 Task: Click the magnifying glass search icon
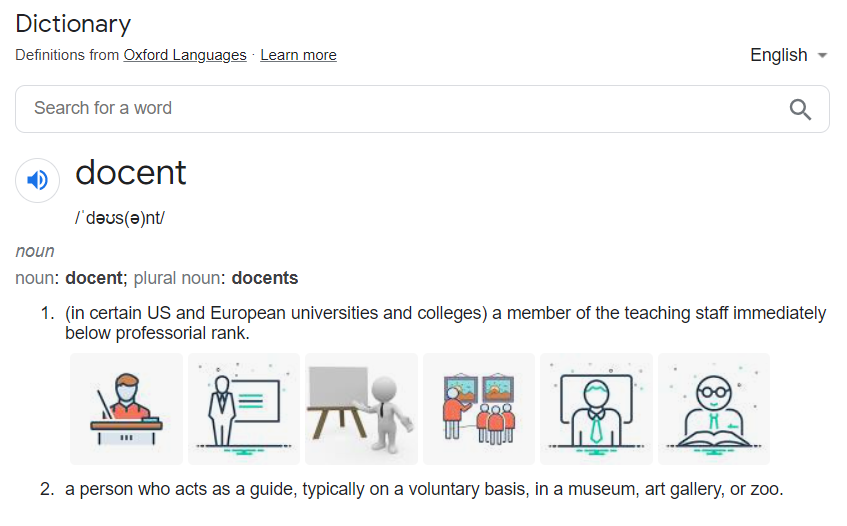tap(800, 109)
